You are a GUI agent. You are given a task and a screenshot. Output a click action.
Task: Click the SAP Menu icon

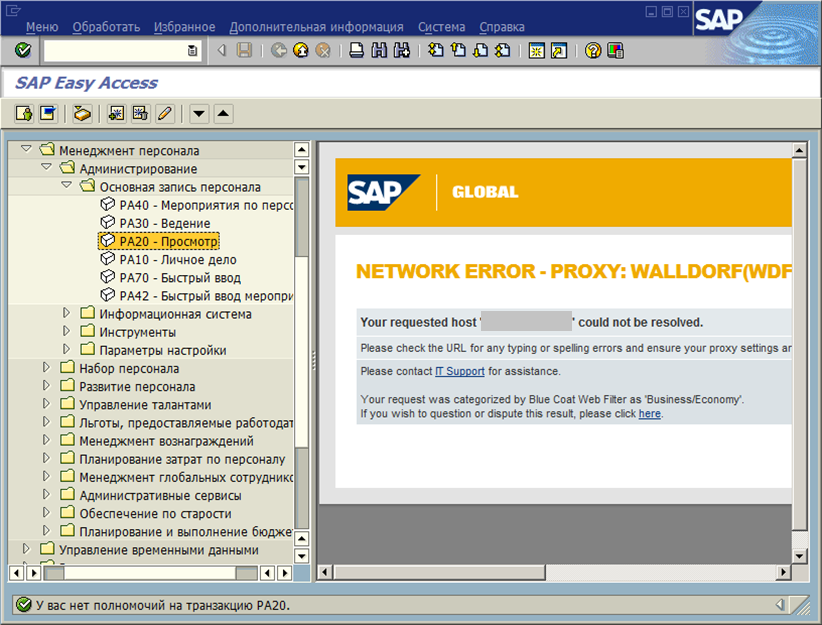point(48,113)
